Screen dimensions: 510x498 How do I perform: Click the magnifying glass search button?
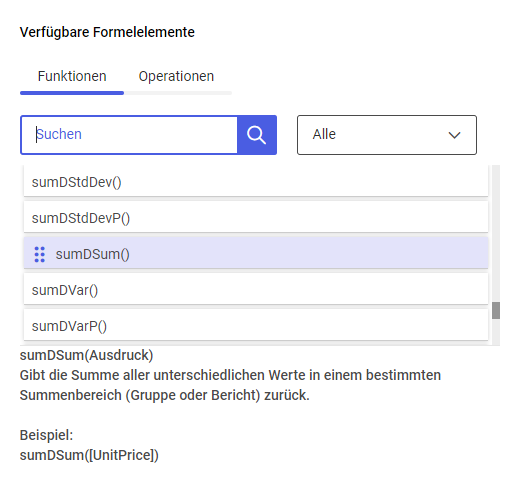257,135
